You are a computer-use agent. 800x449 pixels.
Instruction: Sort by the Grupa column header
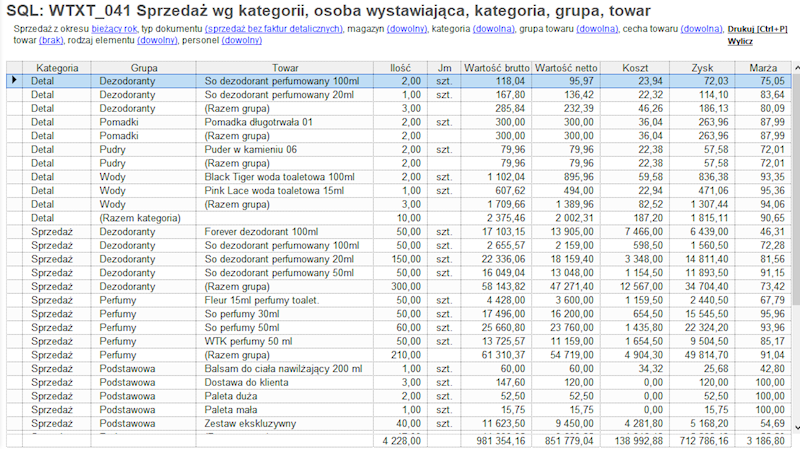(x=144, y=68)
